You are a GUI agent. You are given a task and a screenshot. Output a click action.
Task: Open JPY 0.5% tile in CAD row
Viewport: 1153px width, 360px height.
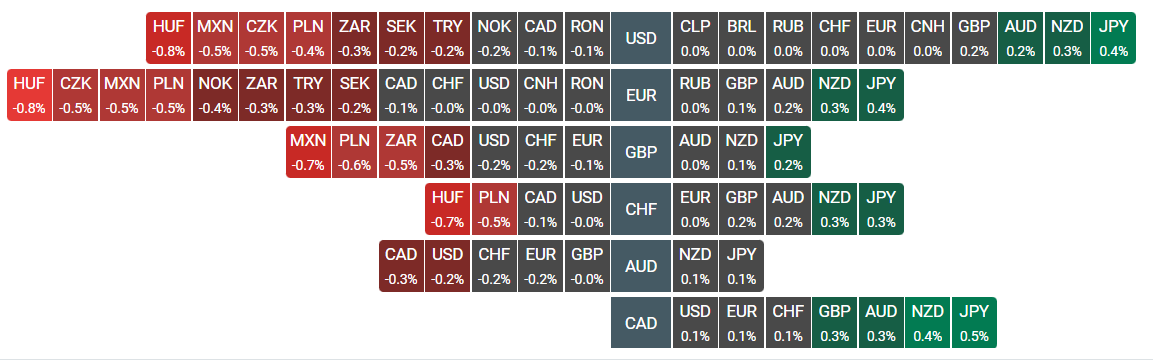pyautogui.click(x=974, y=323)
